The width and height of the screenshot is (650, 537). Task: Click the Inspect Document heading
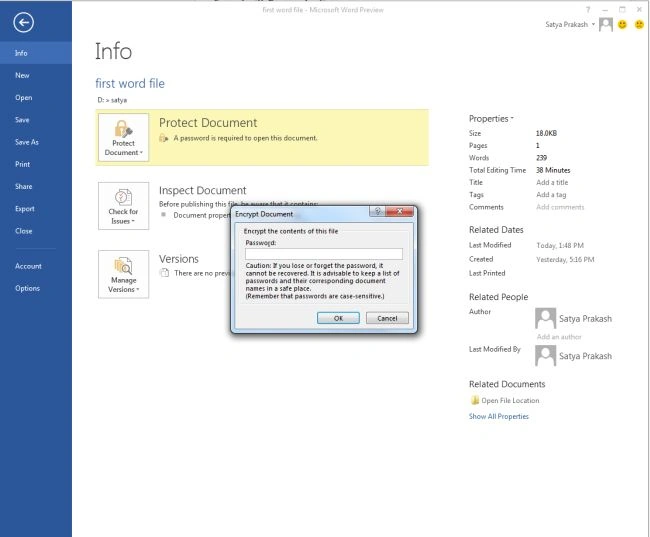pyautogui.click(x=203, y=190)
